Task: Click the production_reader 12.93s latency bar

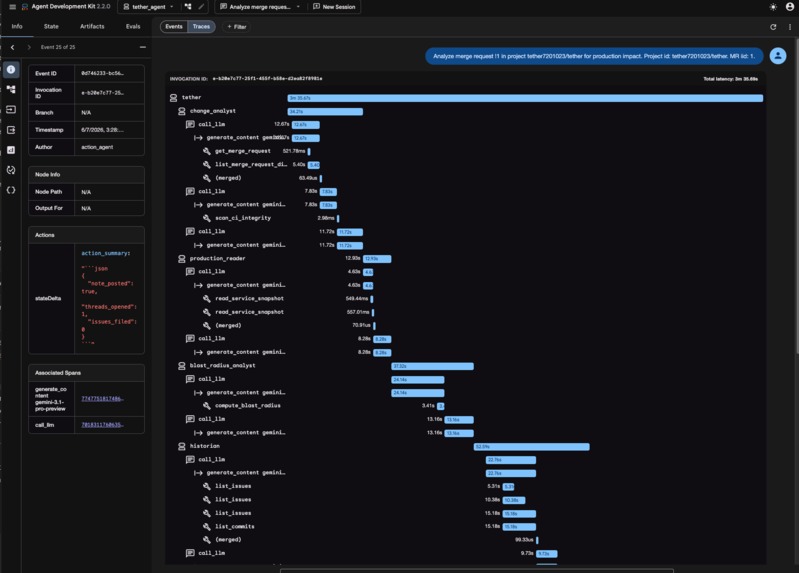Action: click(x=377, y=259)
